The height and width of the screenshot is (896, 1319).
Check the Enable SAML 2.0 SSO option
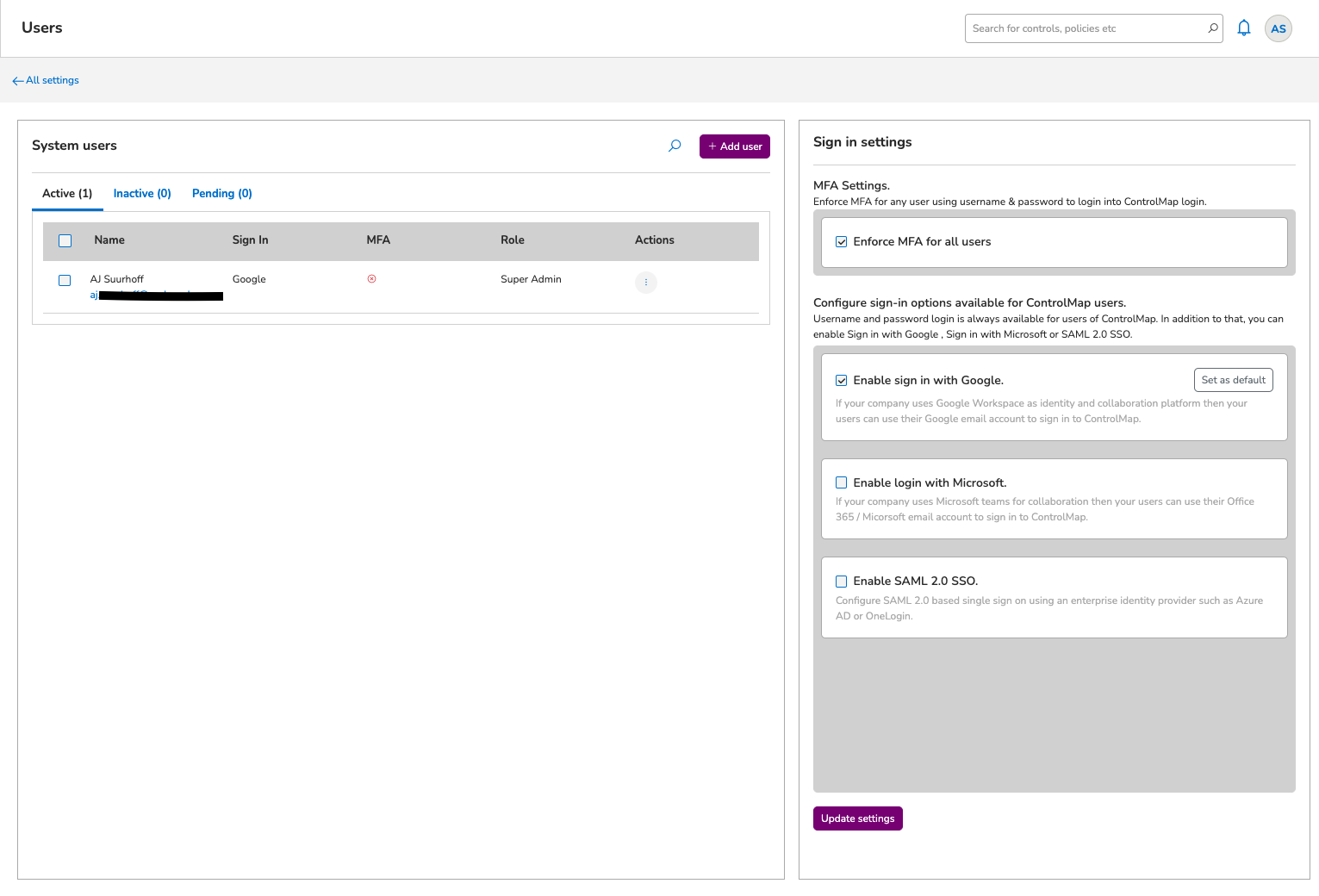point(842,582)
